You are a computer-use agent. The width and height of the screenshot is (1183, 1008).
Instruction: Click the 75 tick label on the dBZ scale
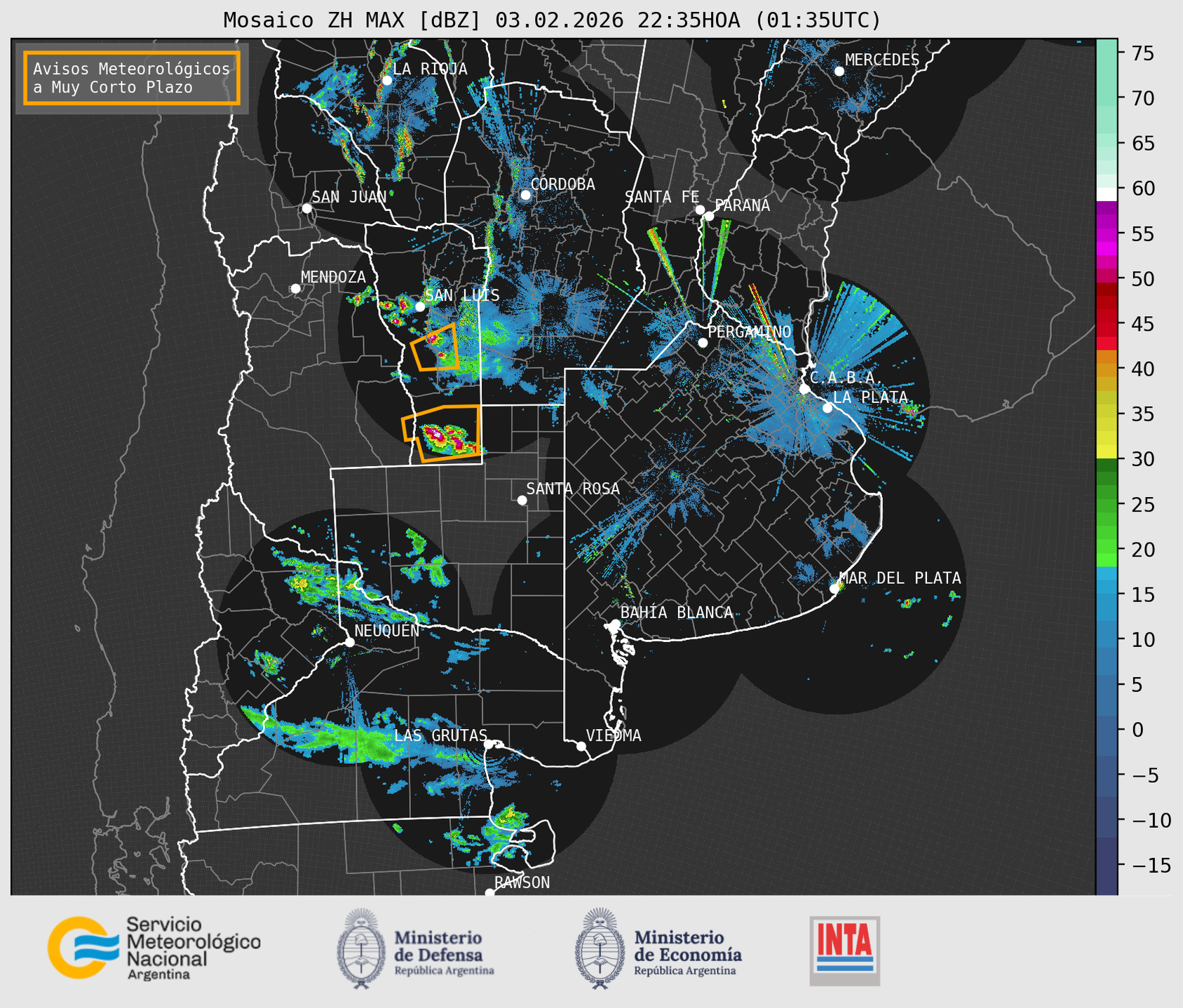pyautogui.click(x=1142, y=53)
